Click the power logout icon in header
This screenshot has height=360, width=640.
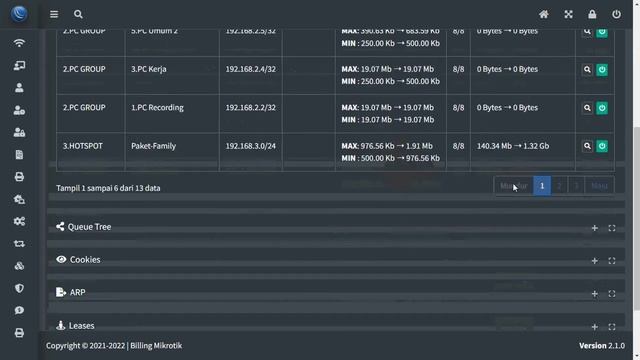pyautogui.click(x=616, y=14)
